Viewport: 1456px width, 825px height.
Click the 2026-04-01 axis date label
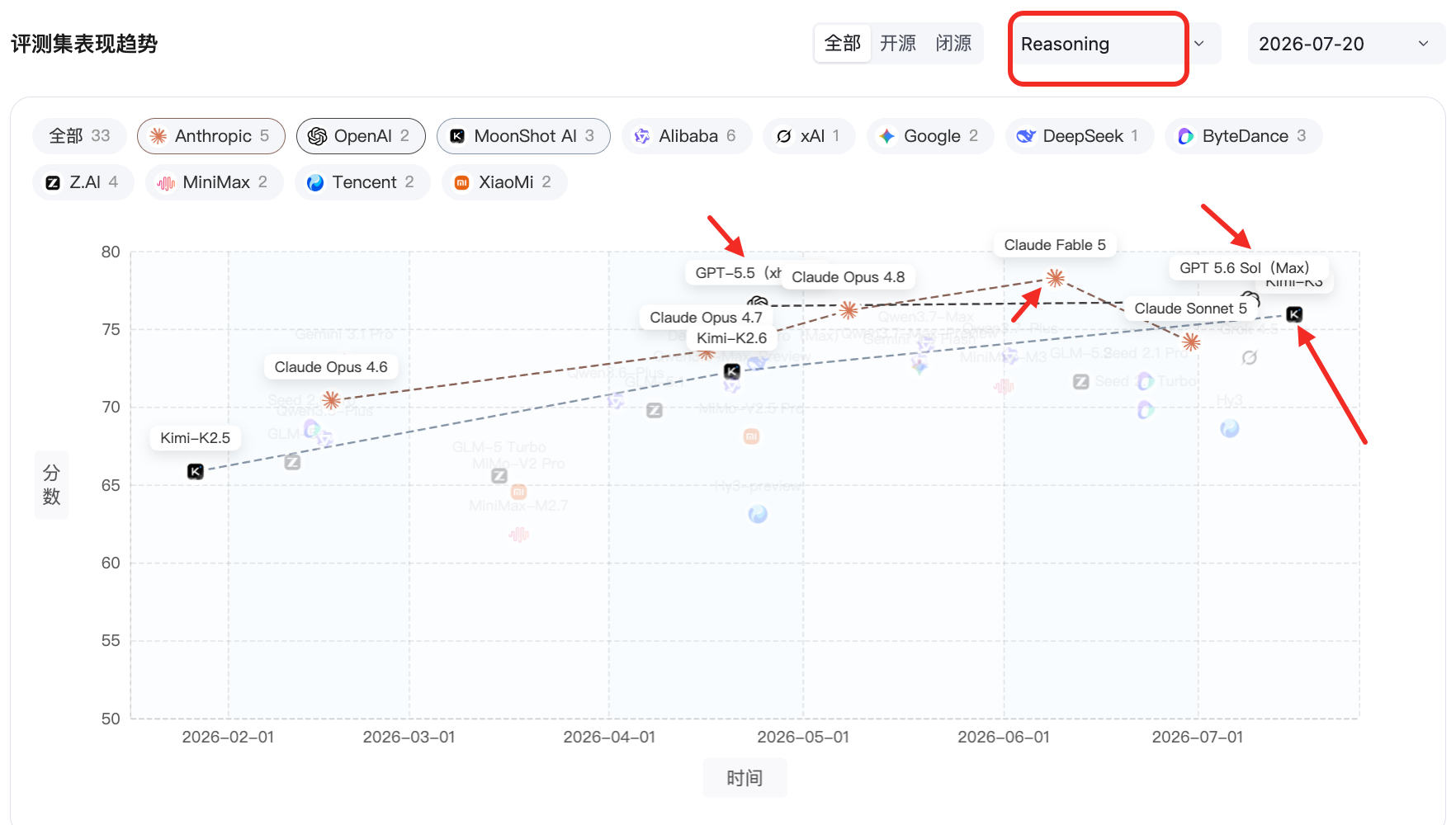point(609,737)
